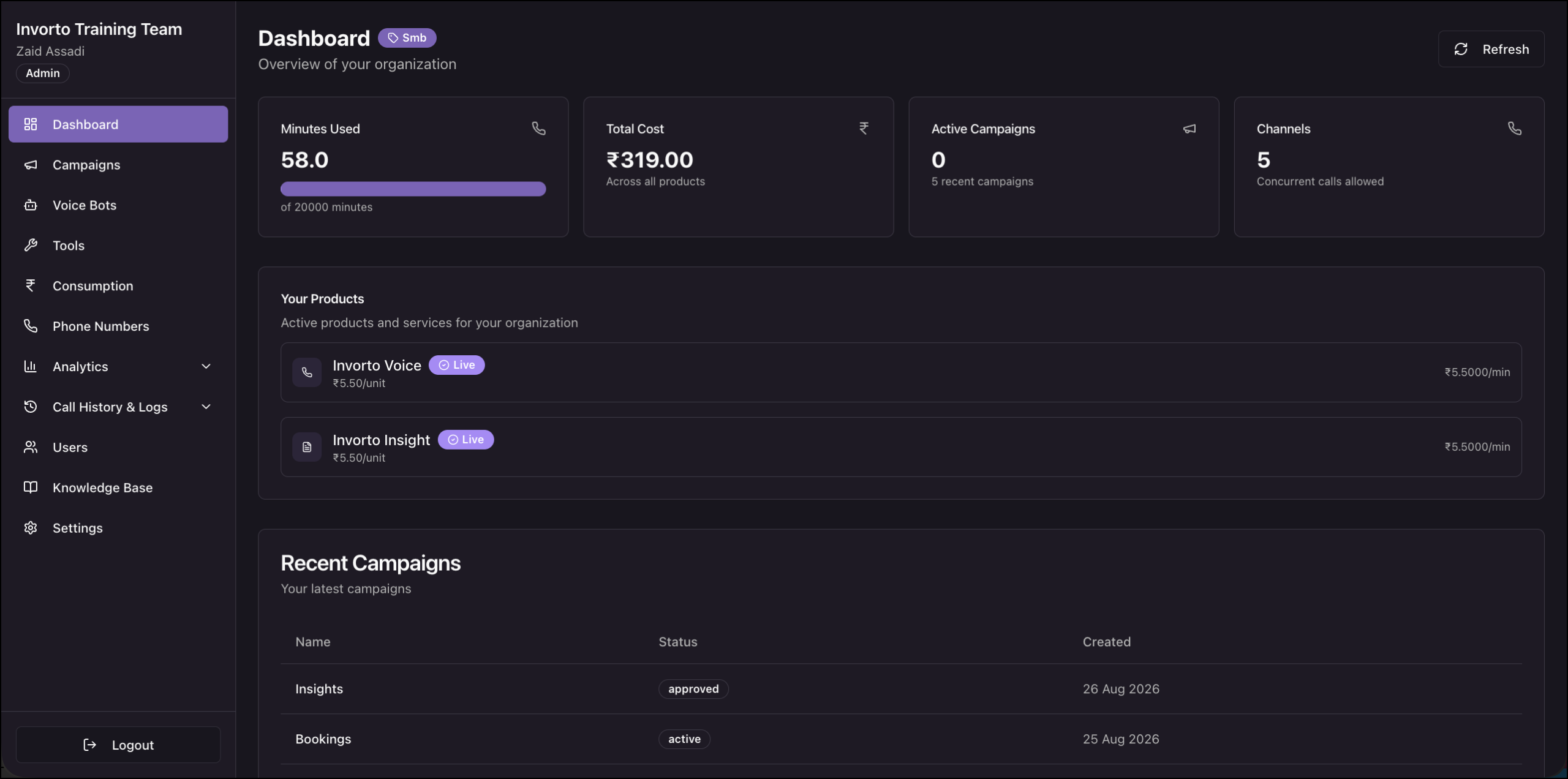The image size is (1568, 779).
Task: Click the Invorto Training Team organization name
Action: (99, 29)
